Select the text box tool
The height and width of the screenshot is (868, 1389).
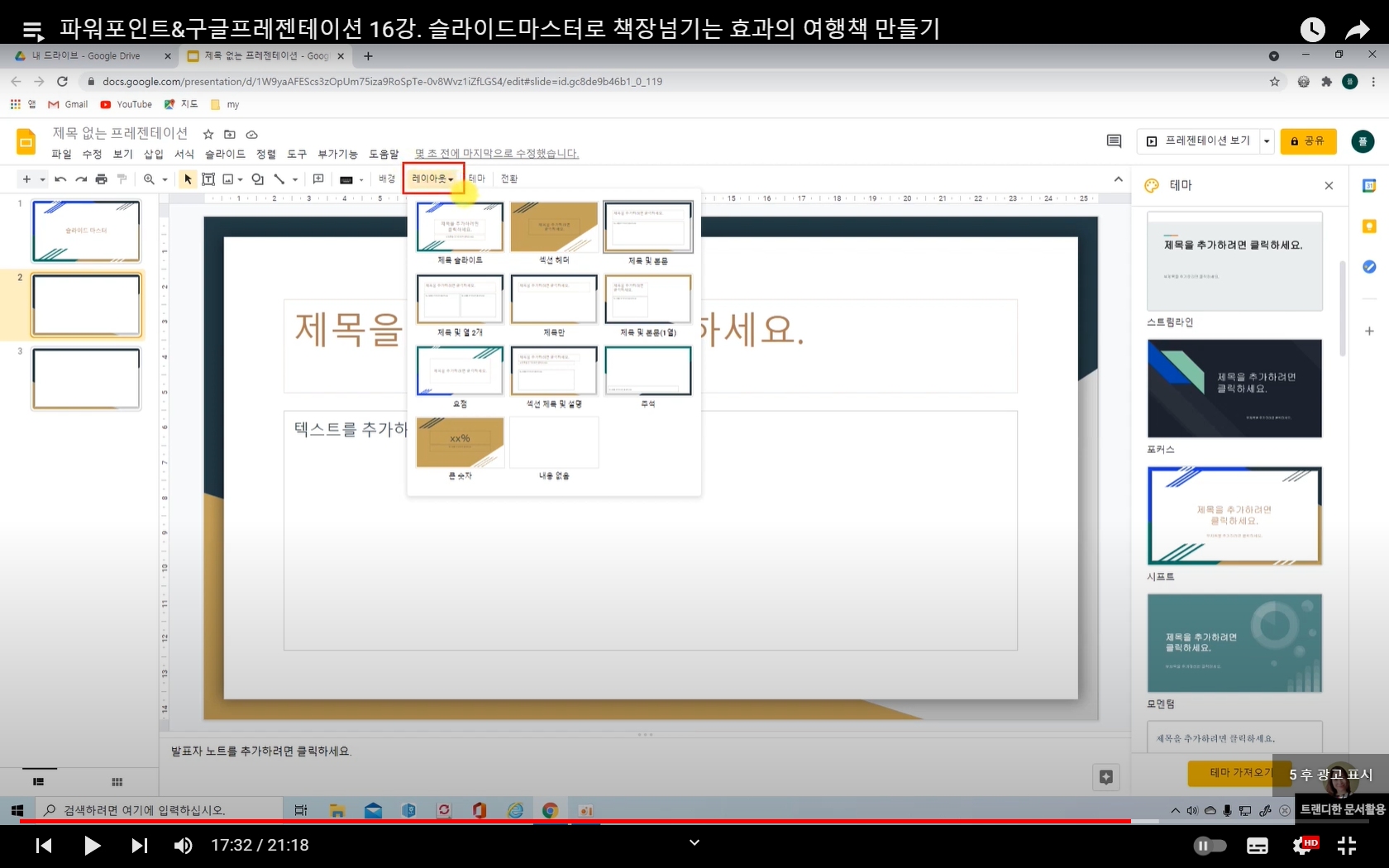click(208, 179)
